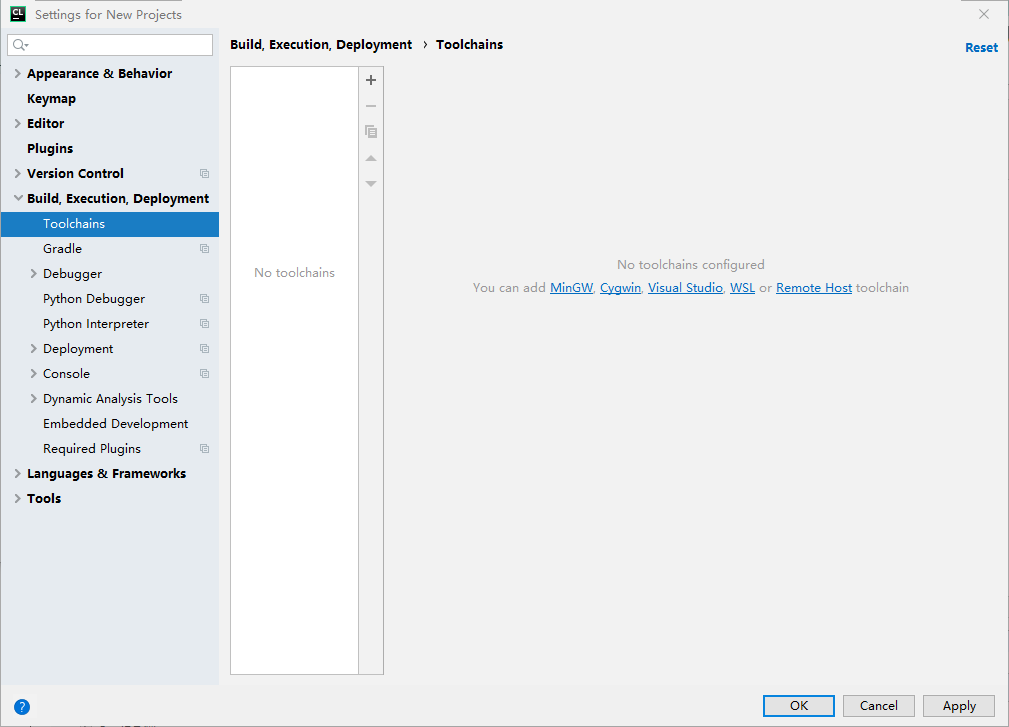
Task: Click the Cancel button
Action: 878,706
